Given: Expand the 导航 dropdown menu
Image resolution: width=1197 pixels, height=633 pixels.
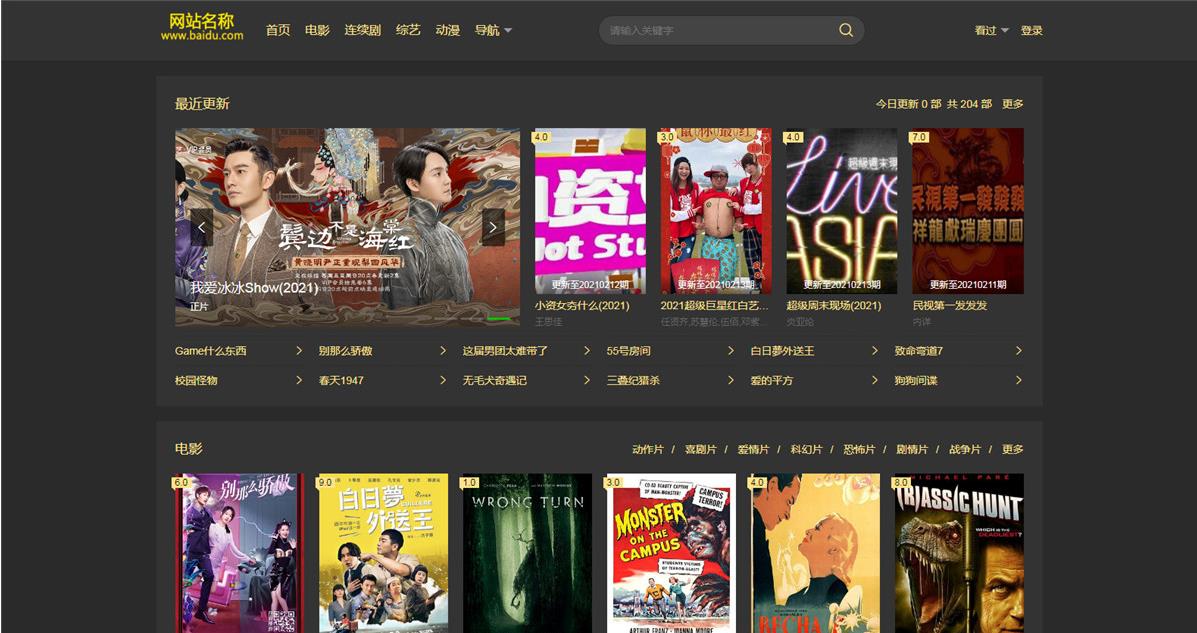Looking at the screenshot, I should click(x=493, y=30).
